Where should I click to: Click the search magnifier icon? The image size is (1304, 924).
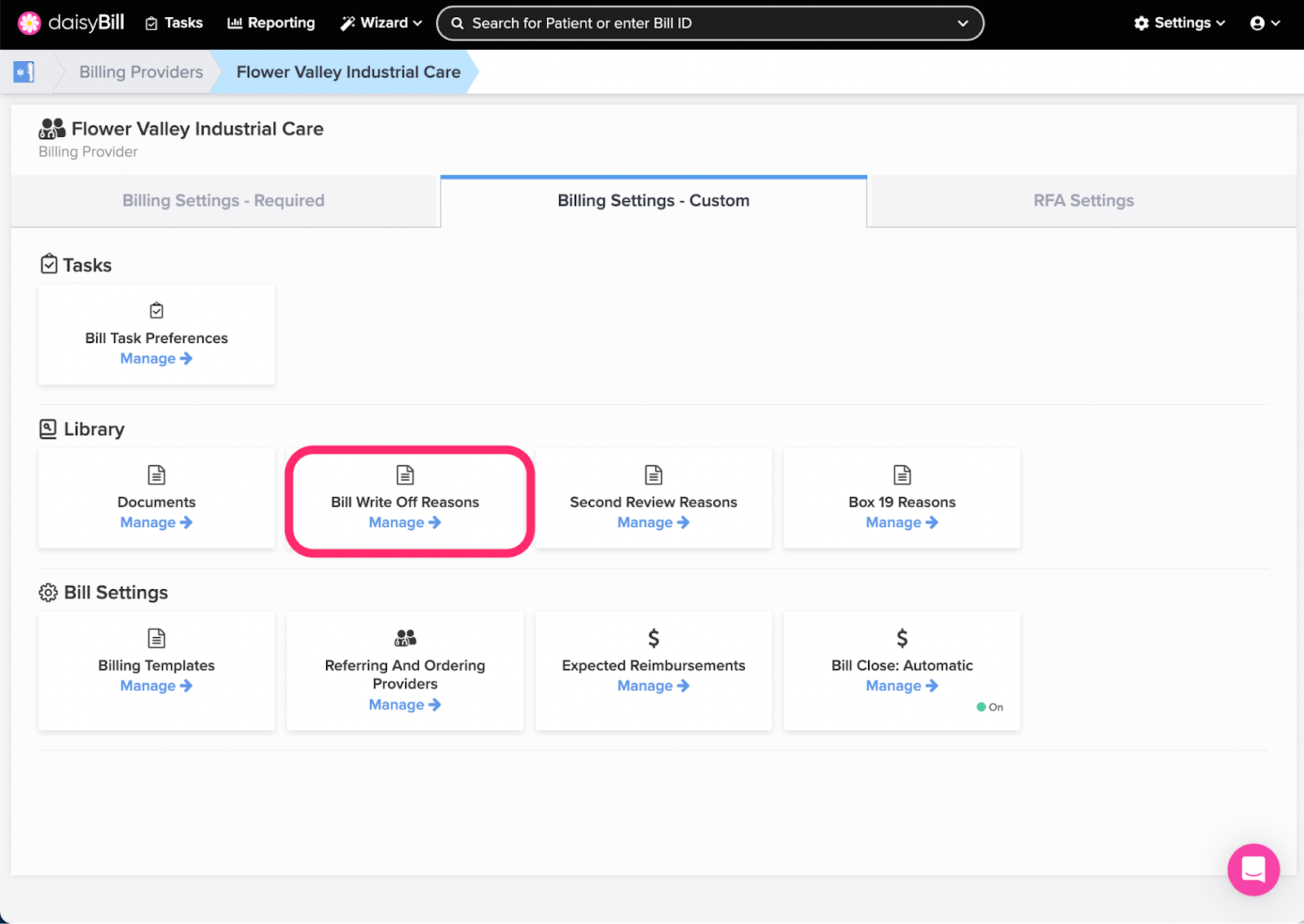(x=458, y=24)
